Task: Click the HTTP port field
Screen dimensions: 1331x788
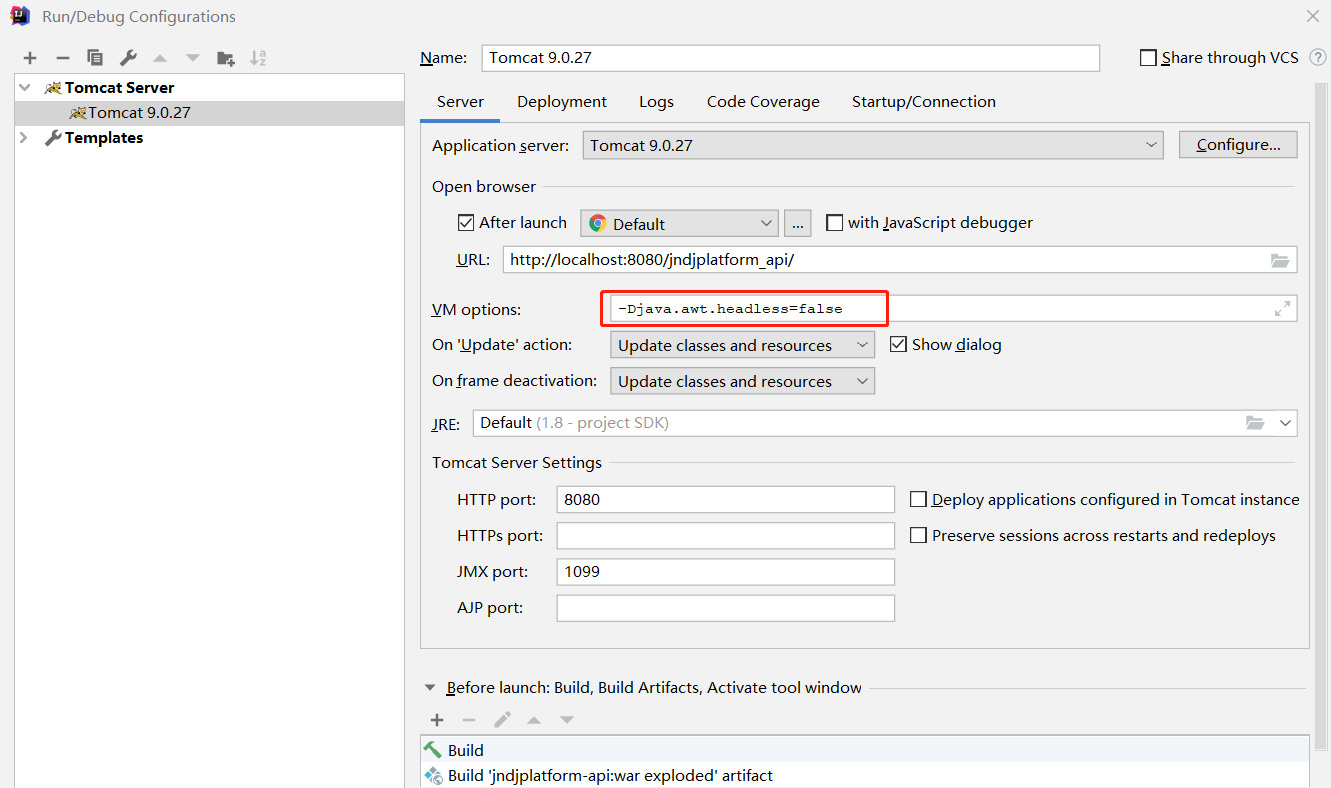Action: [x=725, y=499]
